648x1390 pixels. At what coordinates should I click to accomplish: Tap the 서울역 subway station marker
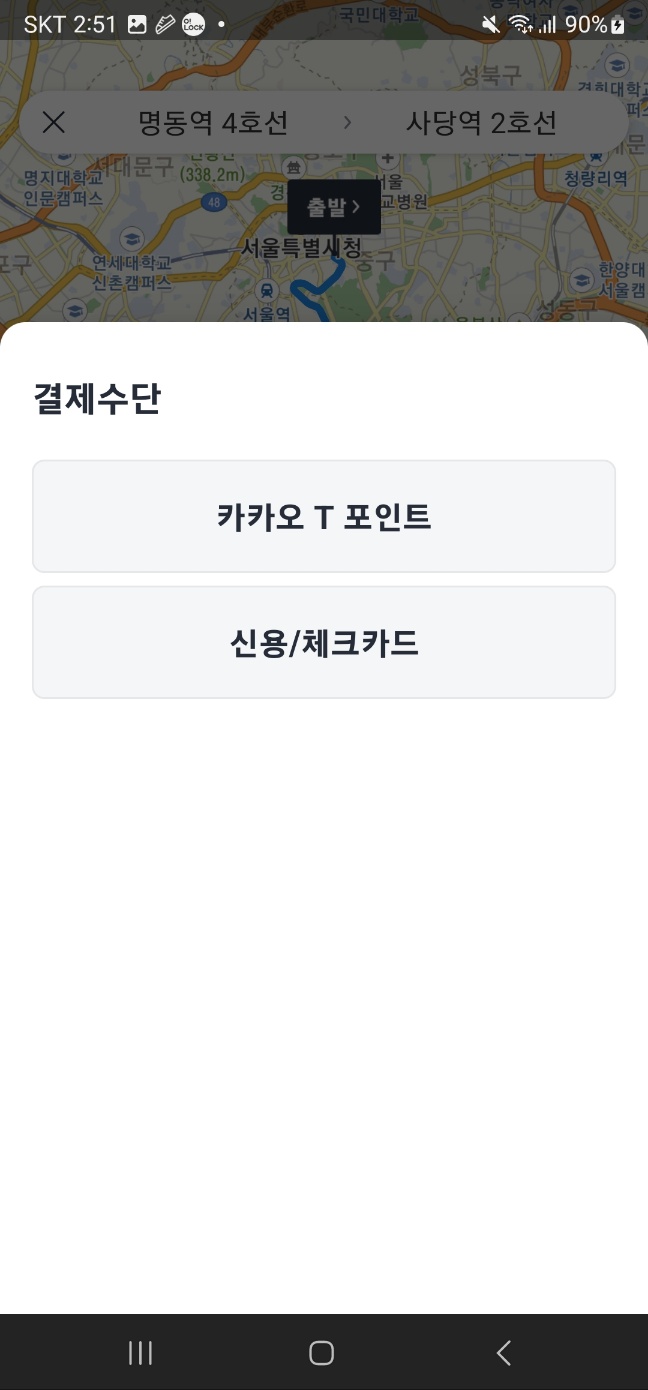pos(268,290)
